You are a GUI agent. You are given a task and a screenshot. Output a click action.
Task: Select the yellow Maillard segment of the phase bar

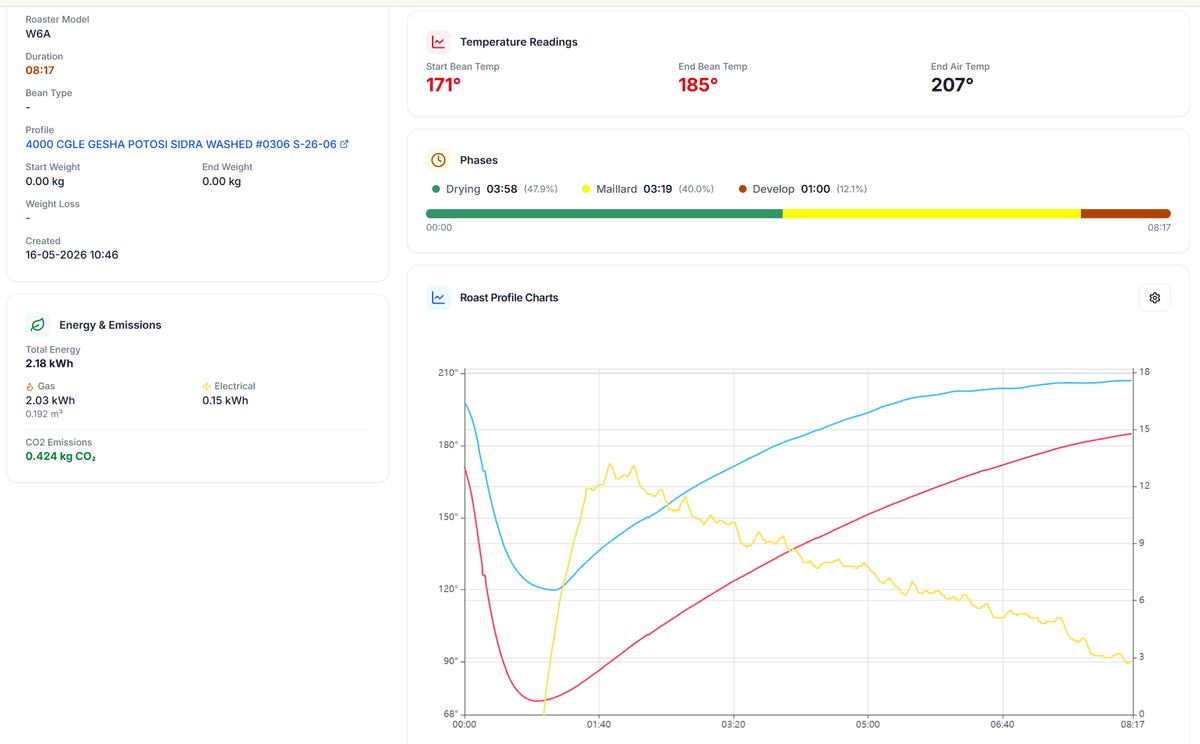pyautogui.click(x=932, y=213)
